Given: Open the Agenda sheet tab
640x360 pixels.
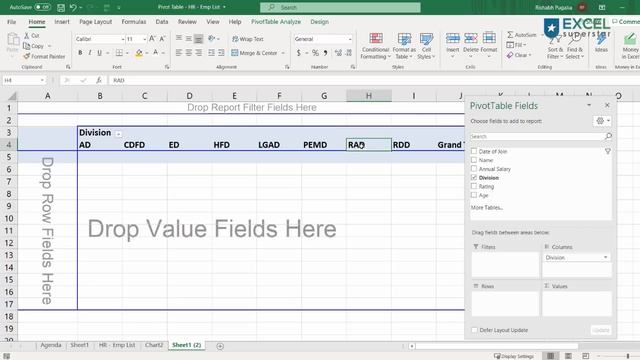Looking at the screenshot, I should (x=51, y=345).
